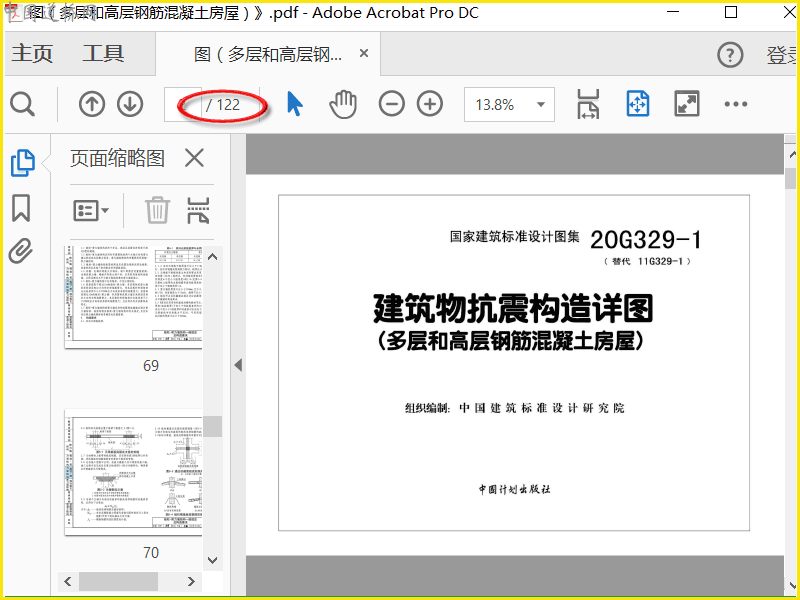Open the 工具 tab
Image resolution: width=800 pixels, height=600 pixels.
[x=103, y=53]
